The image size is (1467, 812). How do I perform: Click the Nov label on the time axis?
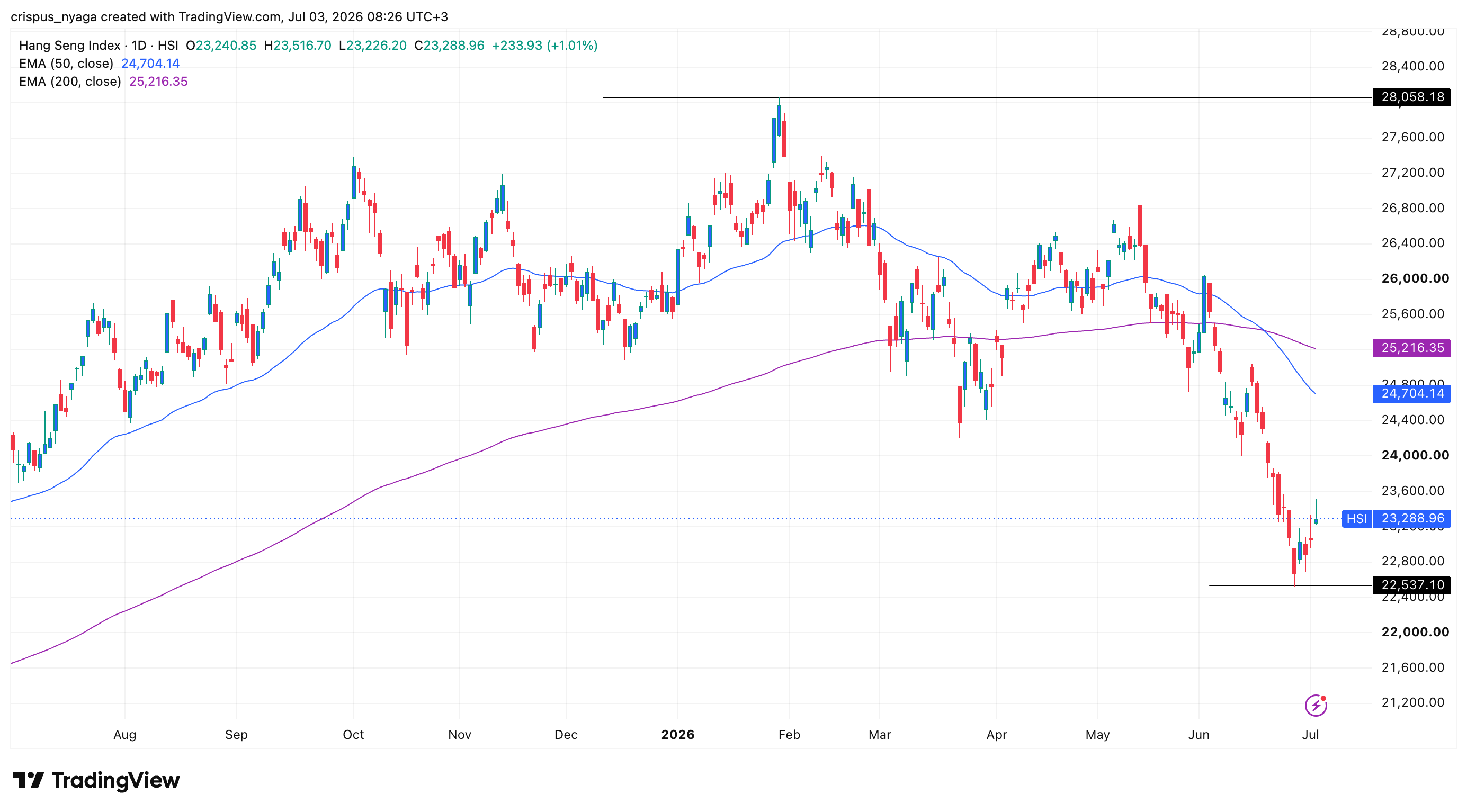460,735
